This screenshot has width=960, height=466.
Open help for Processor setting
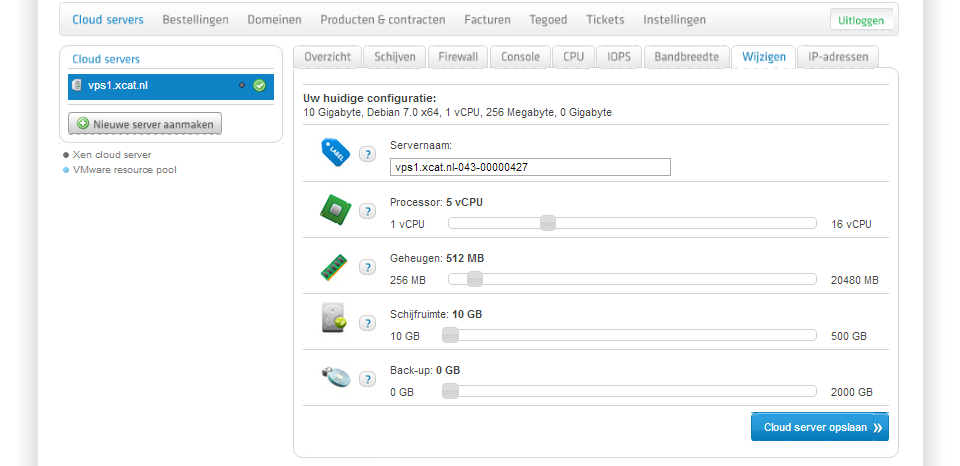click(x=367, y=211)
